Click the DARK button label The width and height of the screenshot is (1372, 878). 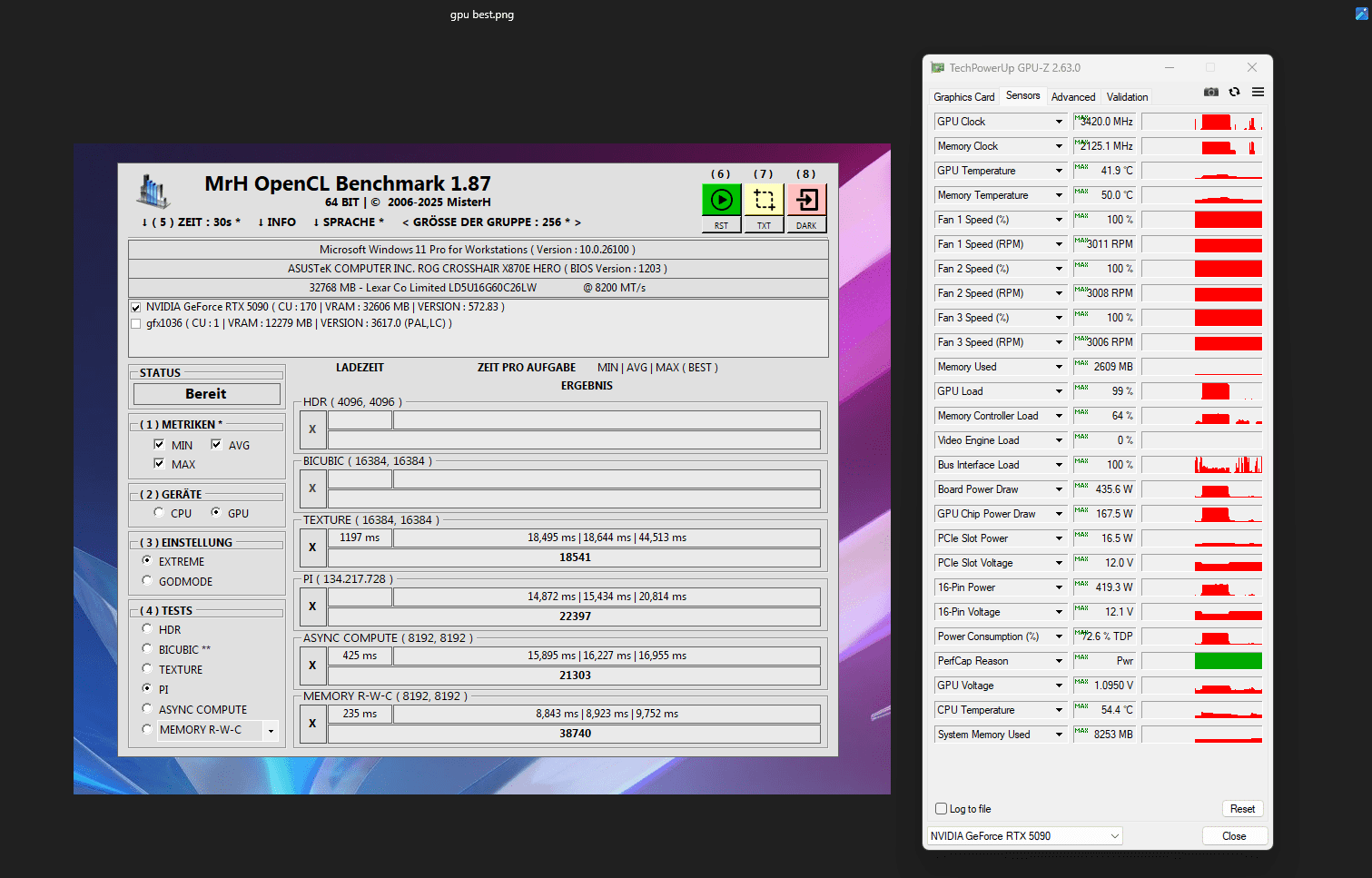click(806, 225)
